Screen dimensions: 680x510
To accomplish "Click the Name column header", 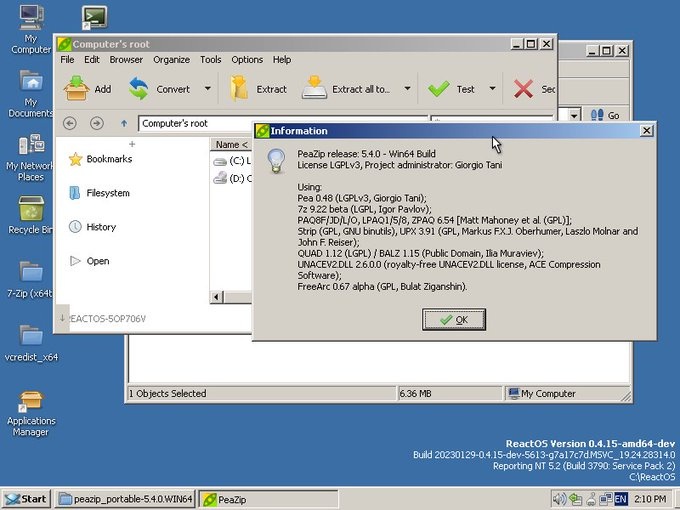I will coord(231,145).
